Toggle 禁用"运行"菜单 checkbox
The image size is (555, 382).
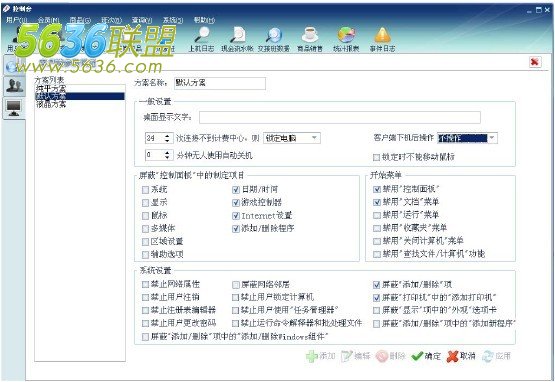click(x=377, y=215)
